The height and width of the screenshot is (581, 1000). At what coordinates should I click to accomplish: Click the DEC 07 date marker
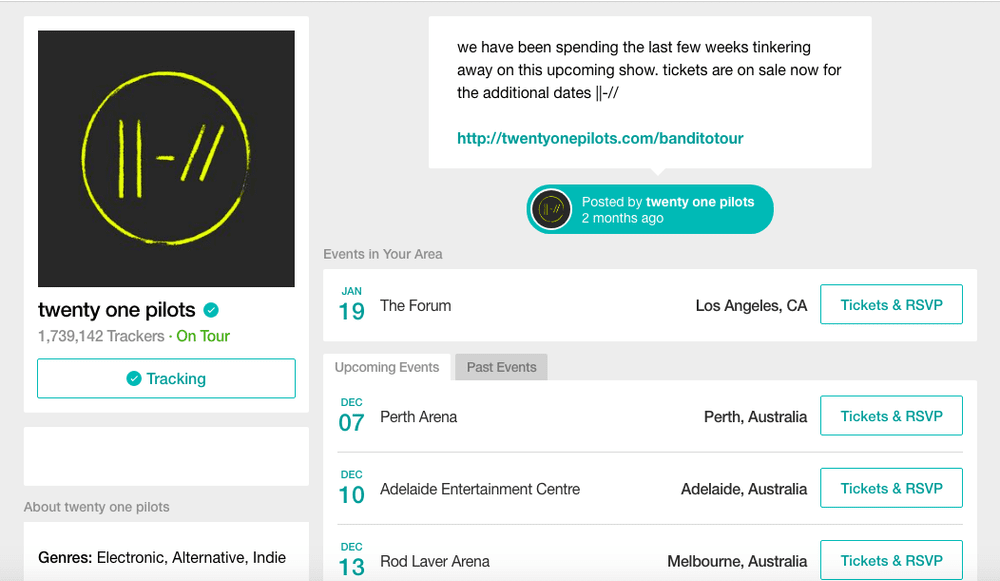[x=351, y=416]
